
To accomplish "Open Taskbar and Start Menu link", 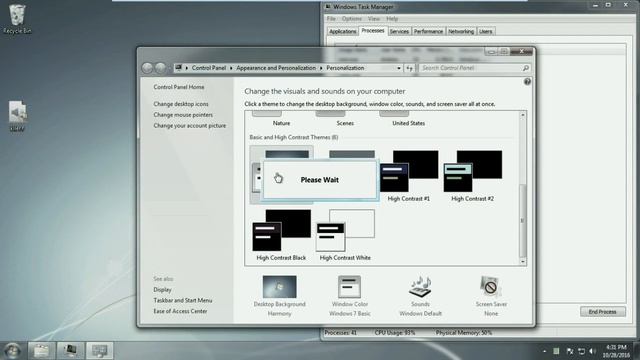I will 183,300.
